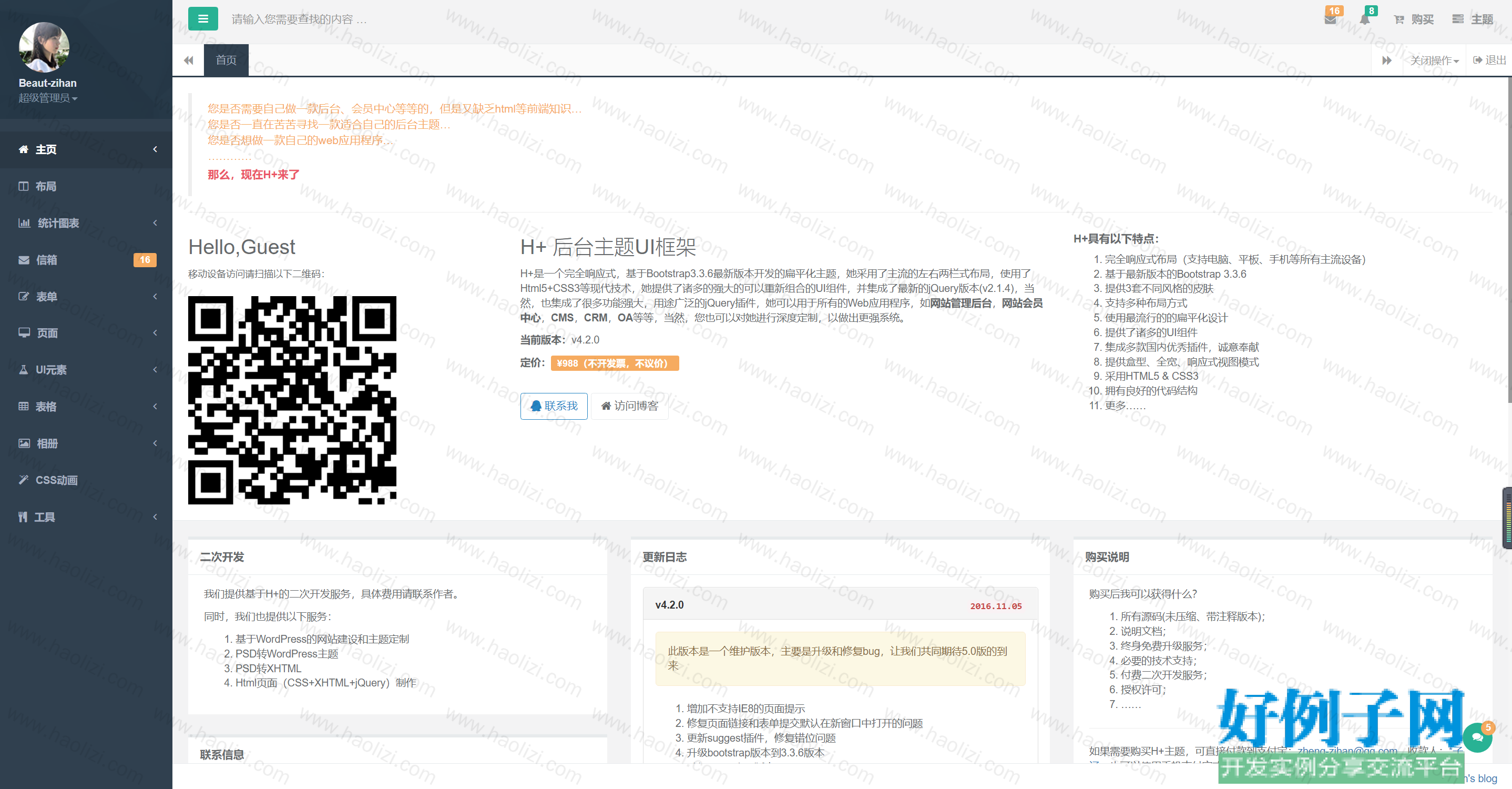Screen dimensions: 1512x789
Task: Open the green chat bubble widget
Action: pos(1477,739)
